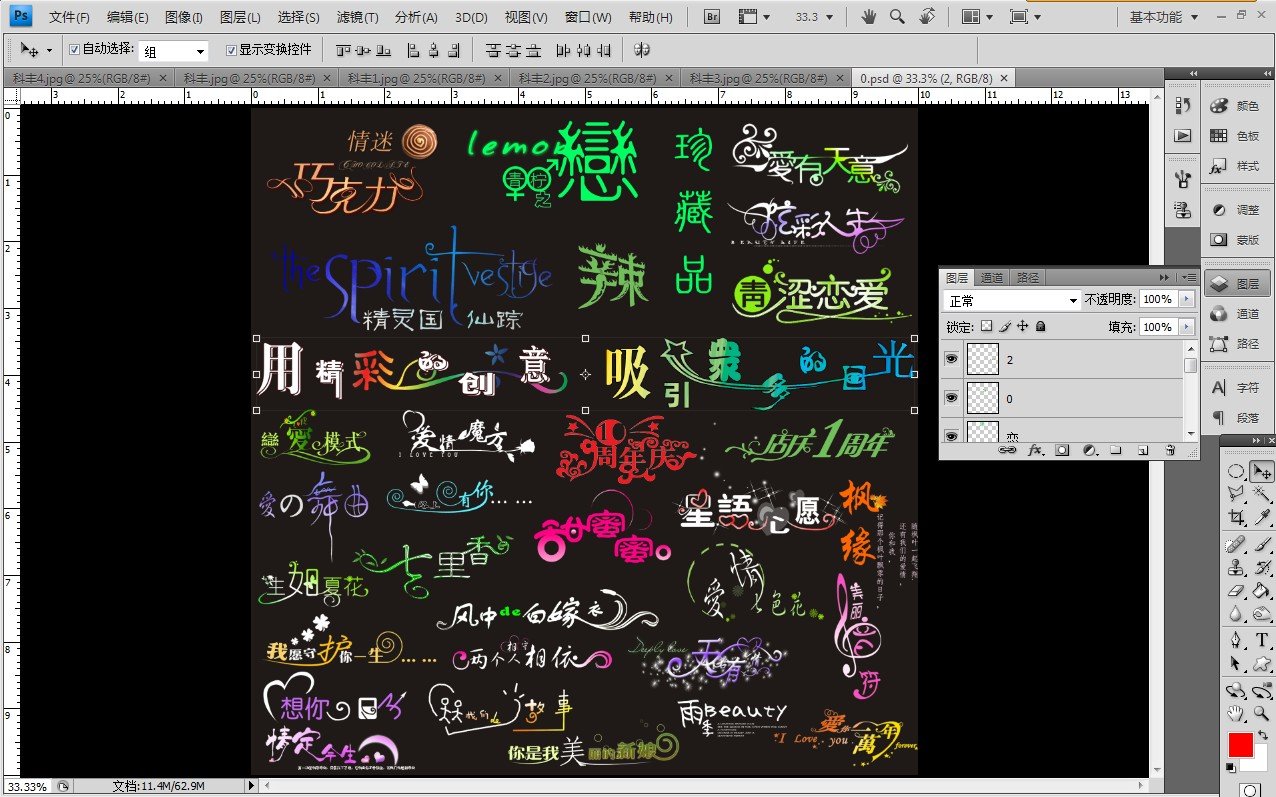Open the 正常 blend mode dropdown

point(1012,300)
